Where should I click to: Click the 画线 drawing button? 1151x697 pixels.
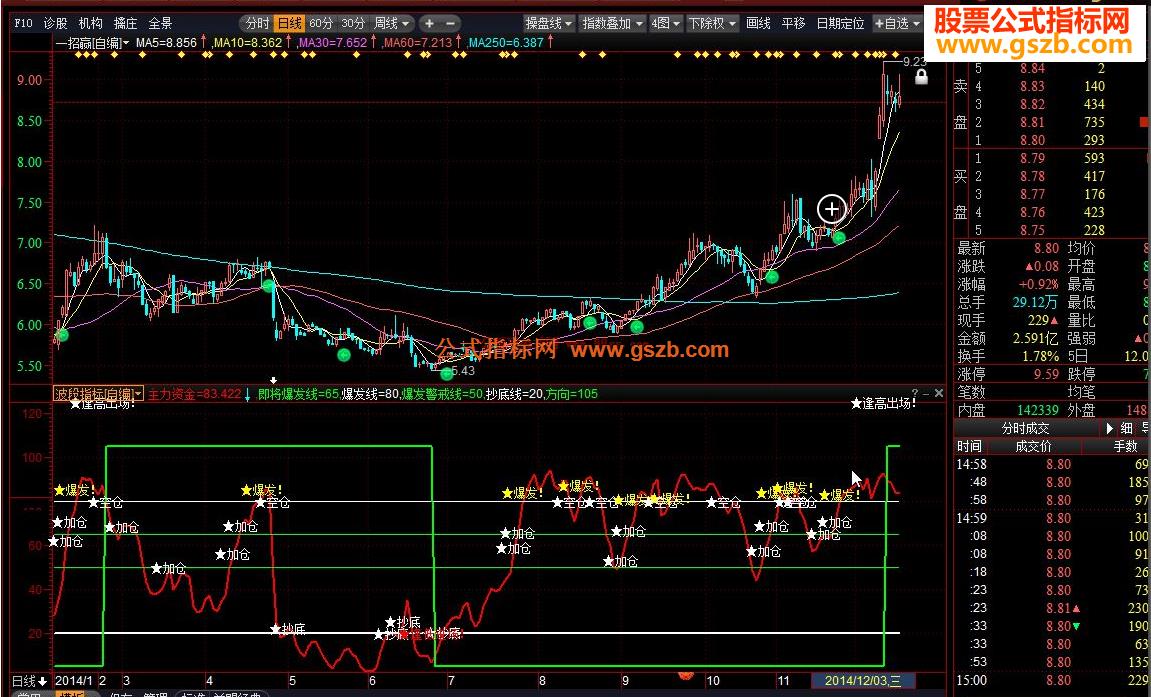point(758,23)
